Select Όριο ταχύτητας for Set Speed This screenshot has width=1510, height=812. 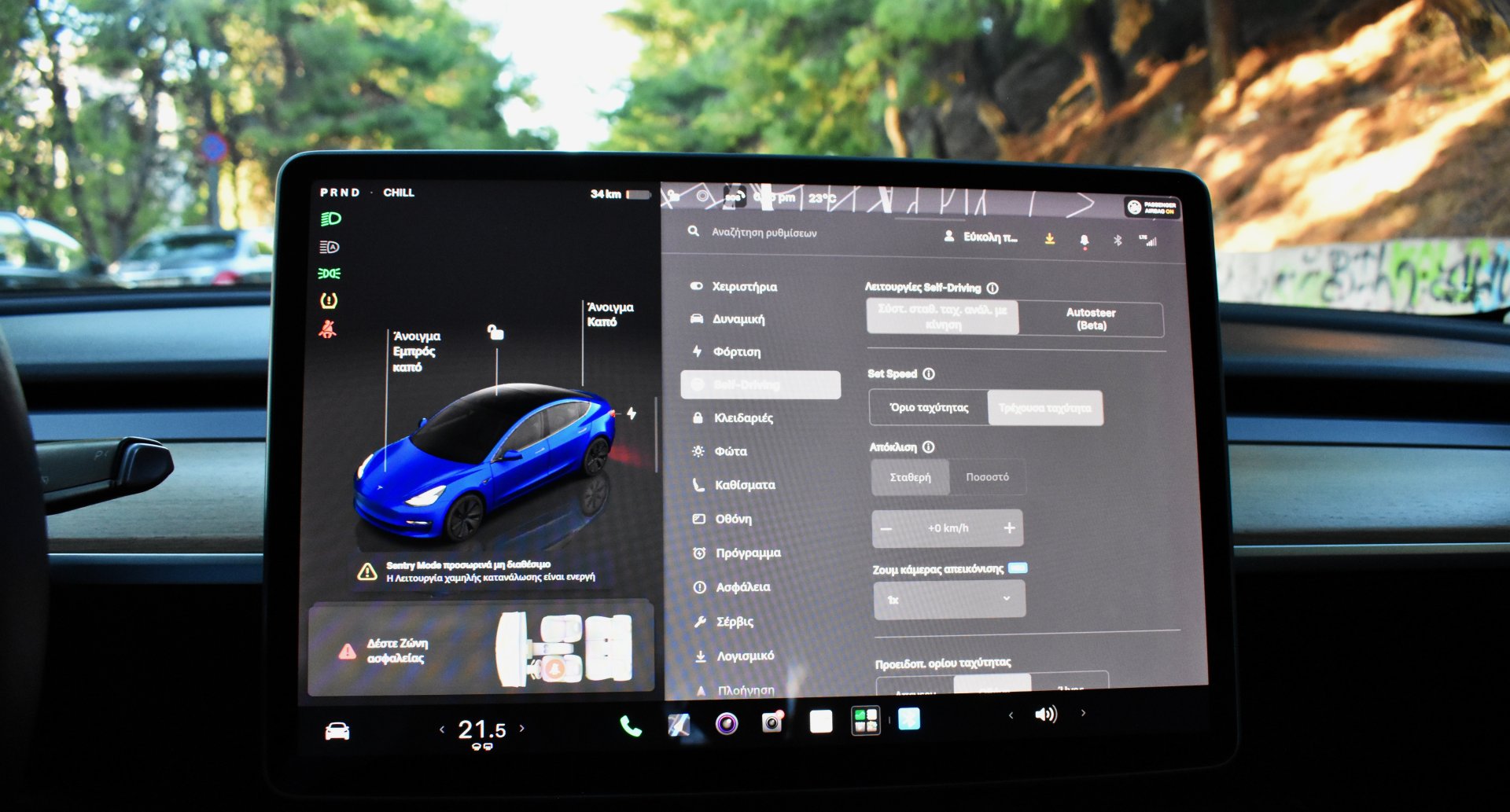pos(929,407)
